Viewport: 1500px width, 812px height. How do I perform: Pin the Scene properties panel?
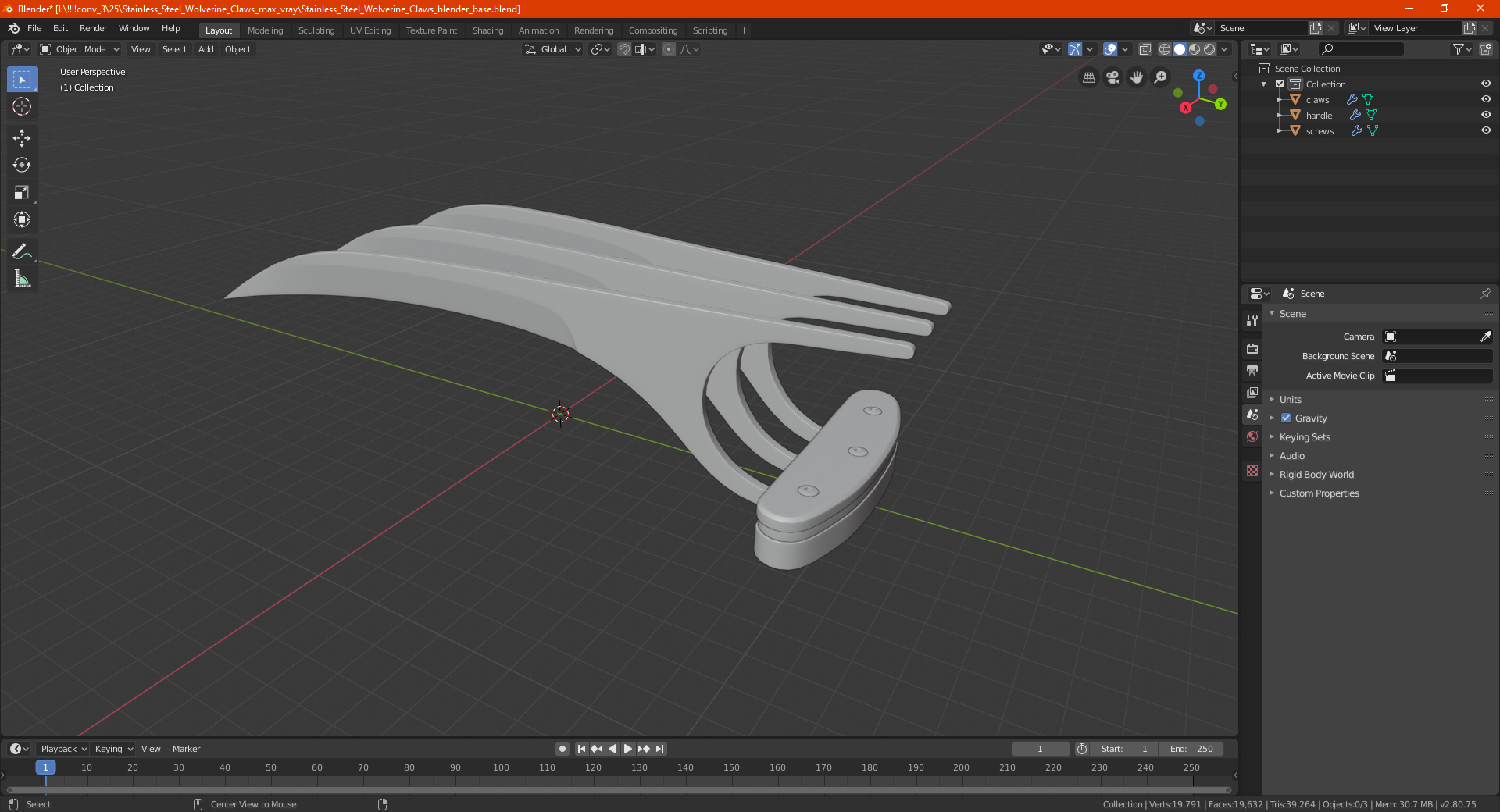[x=1485, y=294]
